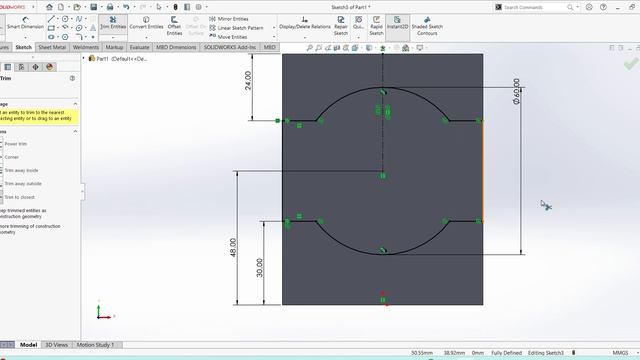This screenshot has width=640, height=360.
Task: Switch to the Sketch tab
Action: point(24,47)
